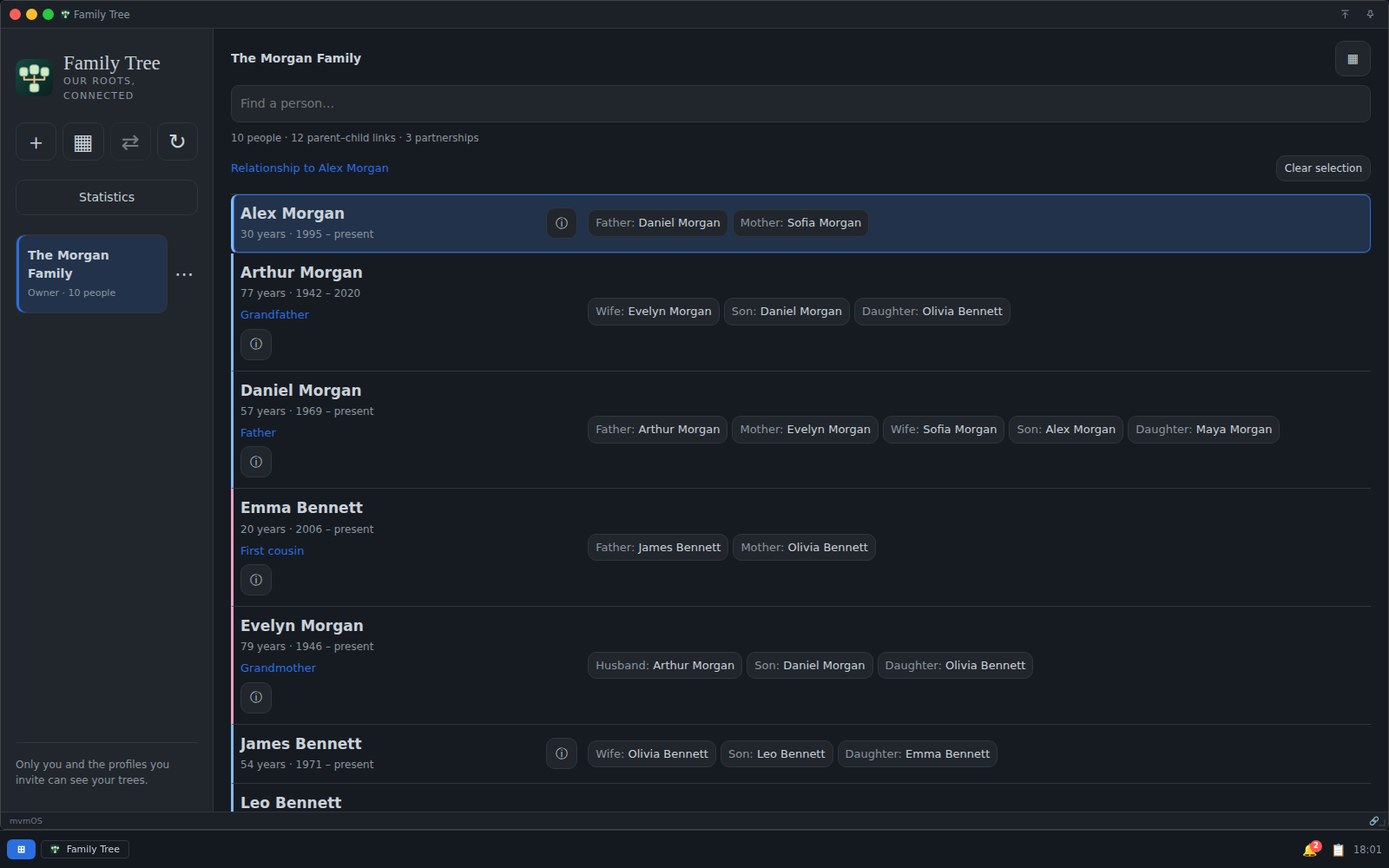Screen dimensions: 1389x868
Task: Click the Relationship to Alex Morgan link
Action: (x=310, y=168)
